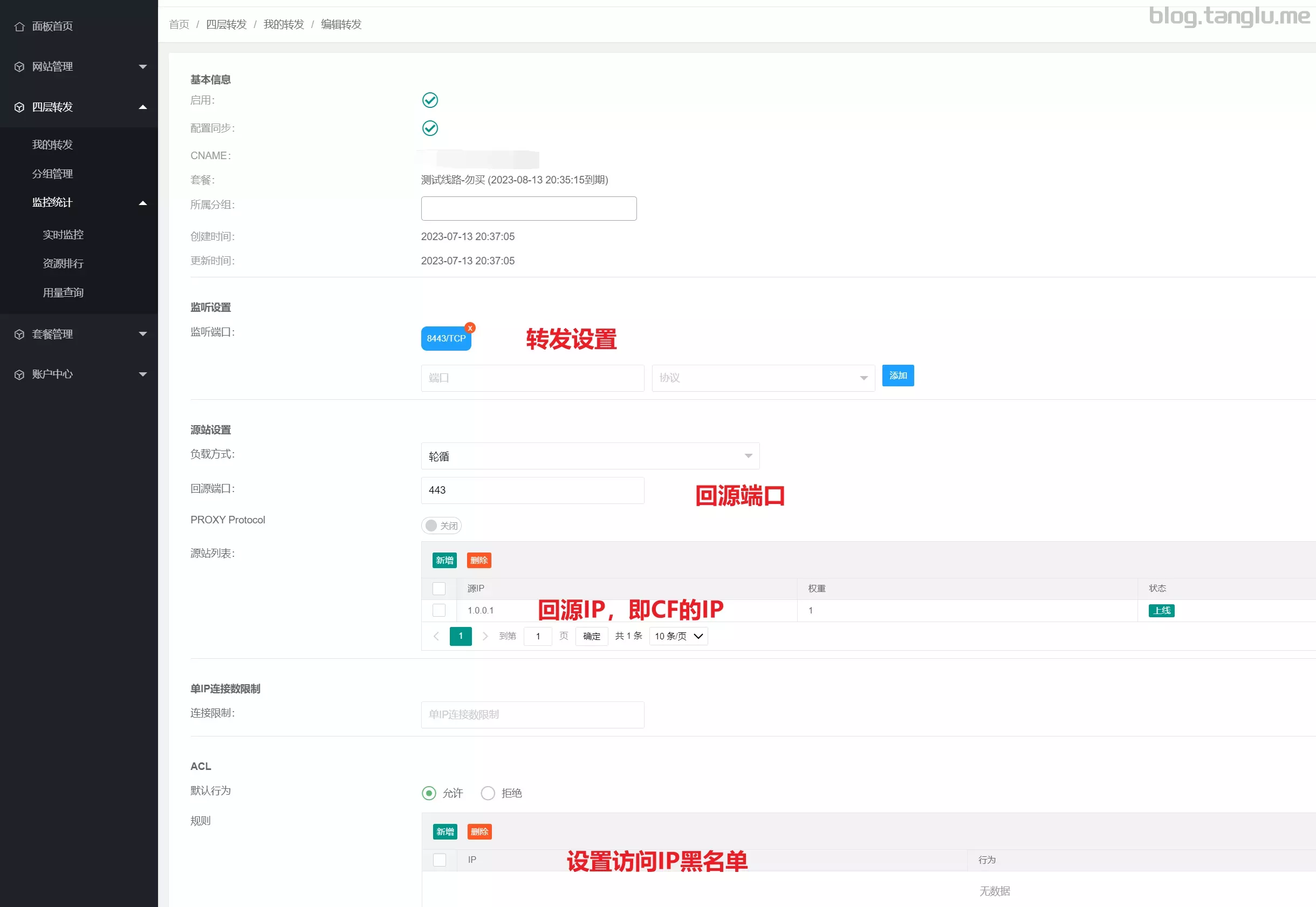Click the cube icon next to 账户中心

[x=19, y=374]
